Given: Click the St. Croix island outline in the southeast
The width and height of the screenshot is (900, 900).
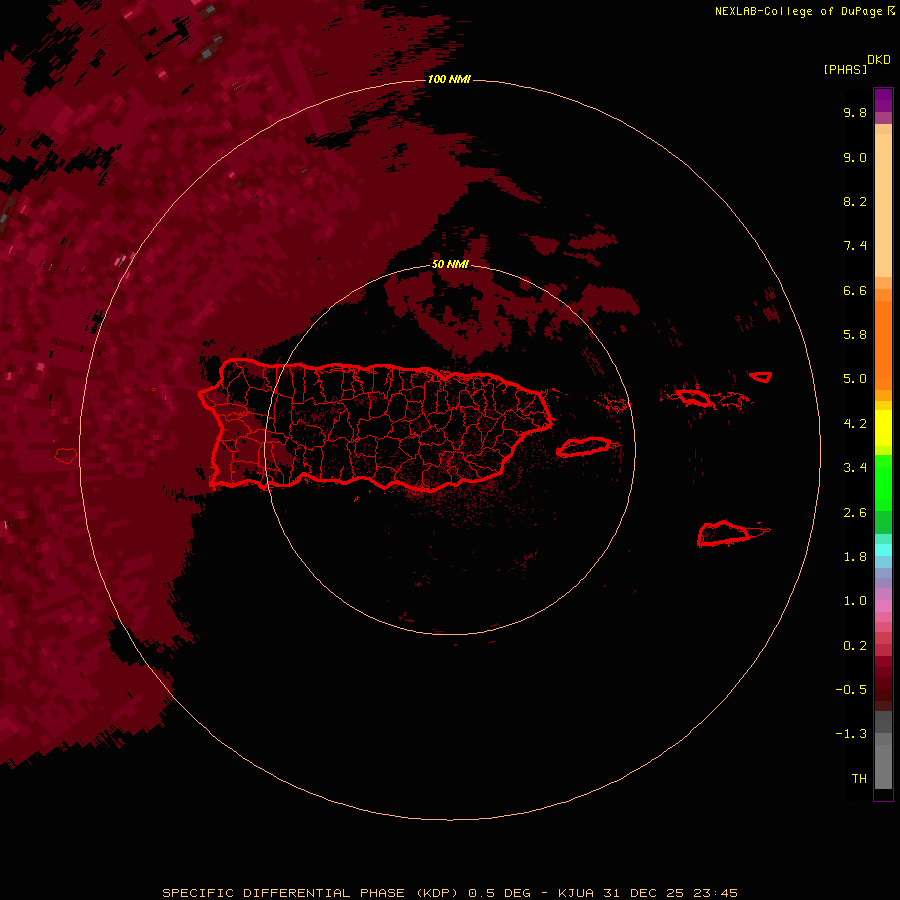Looking at the screenshot, I should pos(724,533).
